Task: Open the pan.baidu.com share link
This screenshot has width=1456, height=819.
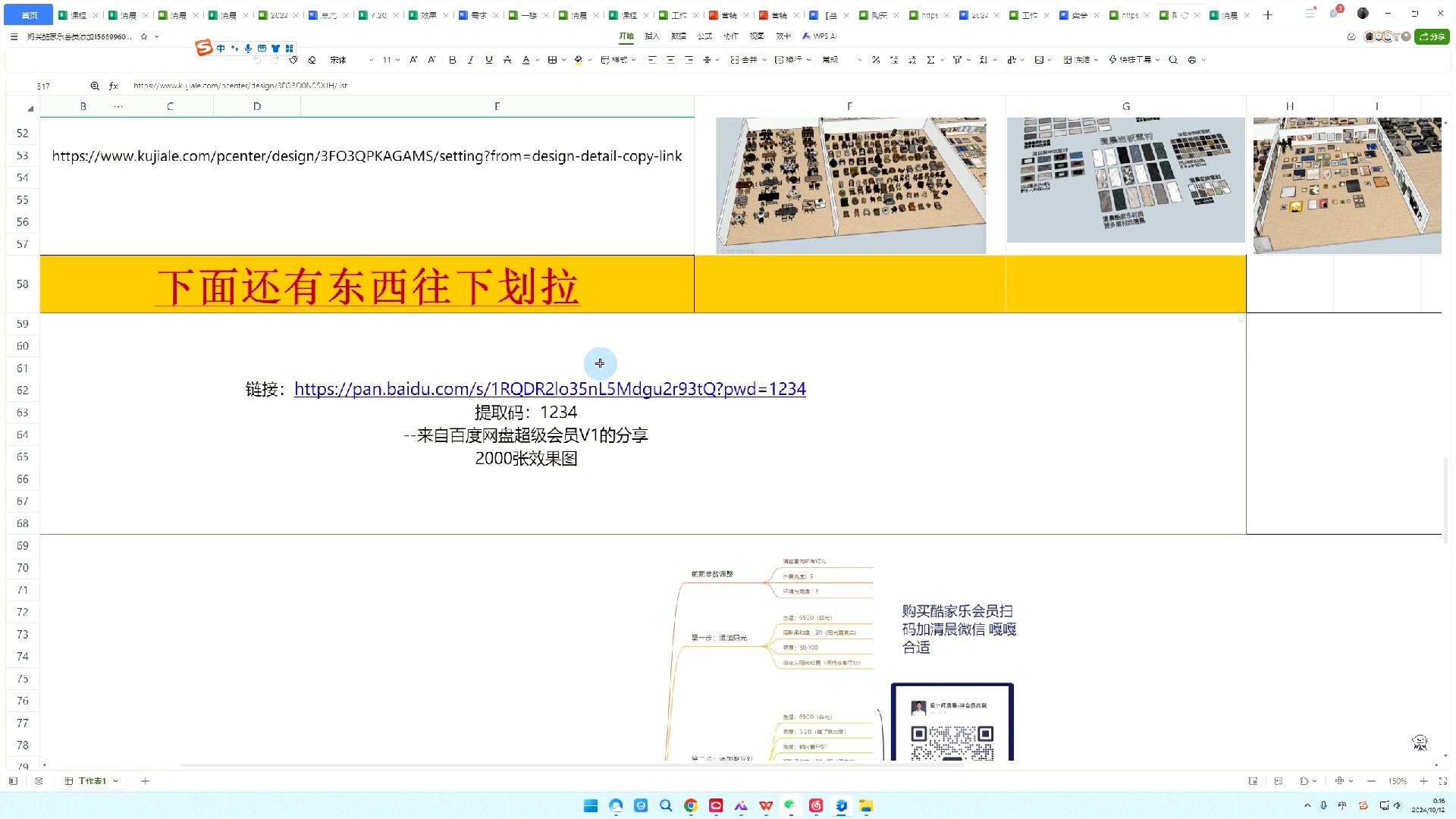Action: click(x=550, y=389)
